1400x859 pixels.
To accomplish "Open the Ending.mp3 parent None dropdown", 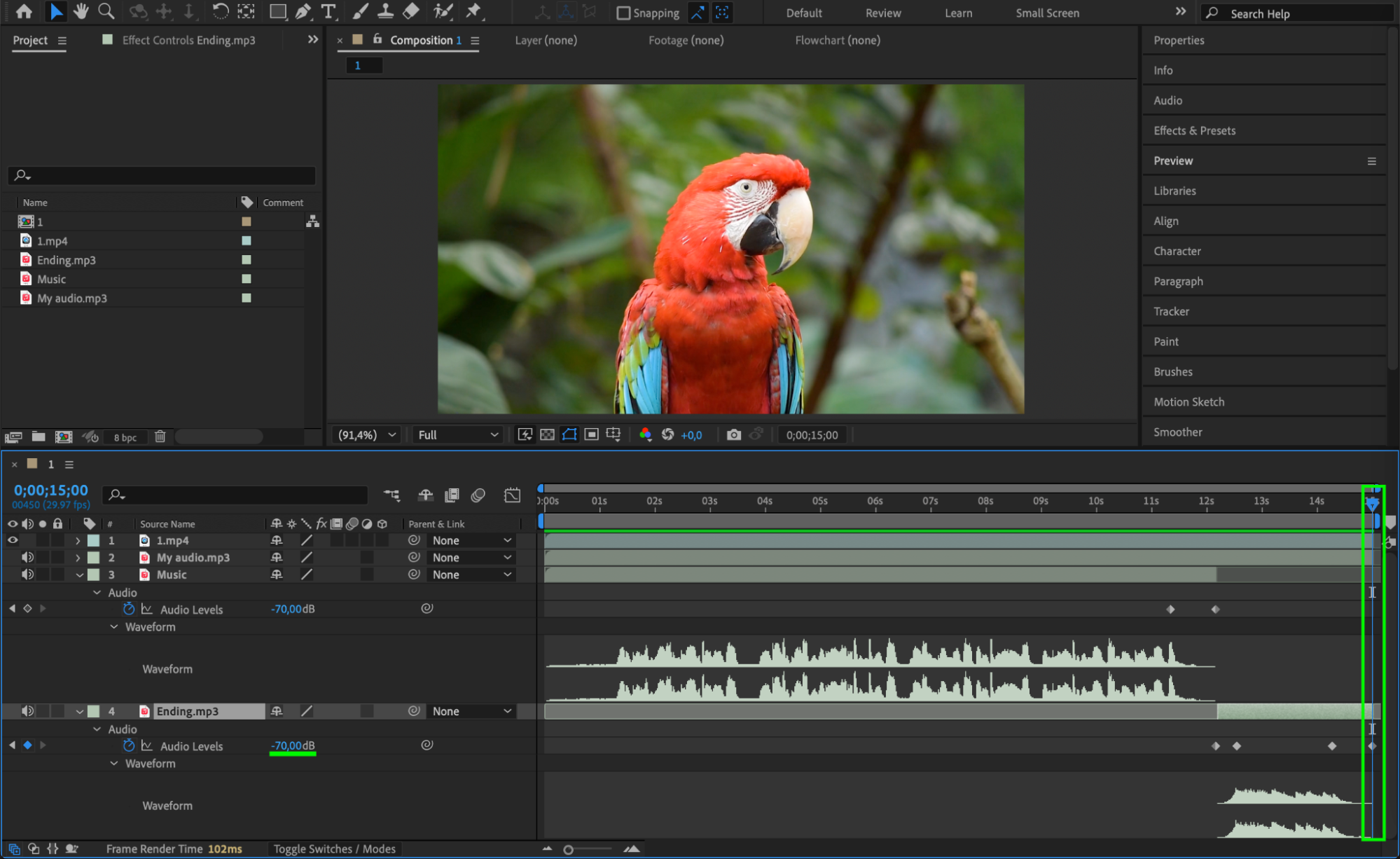I will 471,711.
